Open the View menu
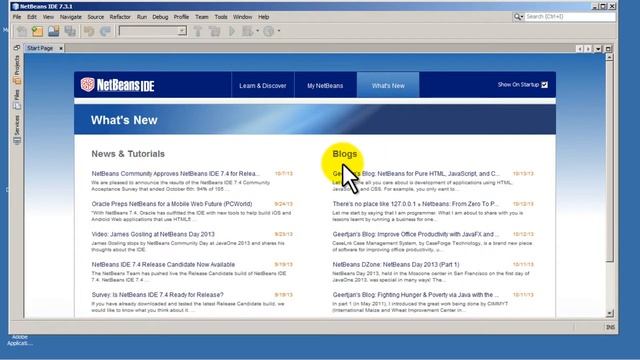This screenshot has width=640, height=360. 48,17
